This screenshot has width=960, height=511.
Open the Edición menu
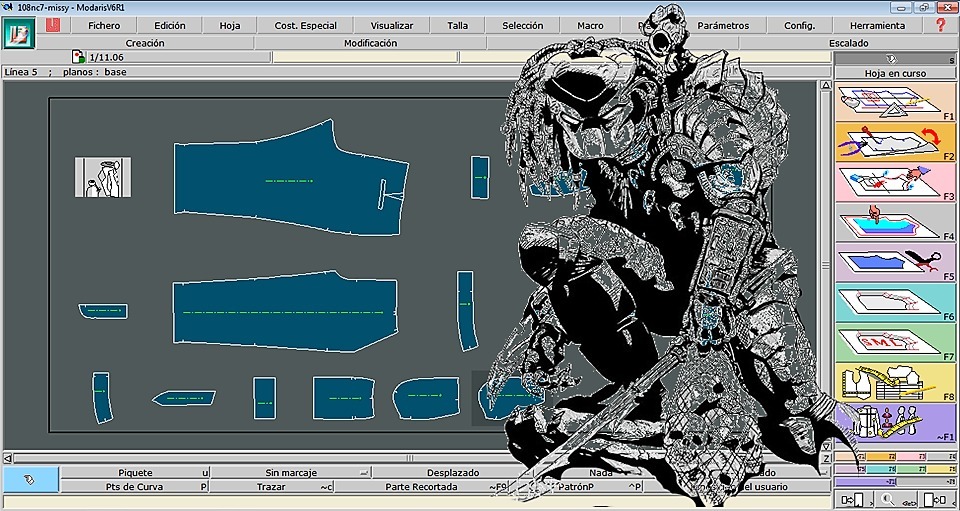point(170,26)
